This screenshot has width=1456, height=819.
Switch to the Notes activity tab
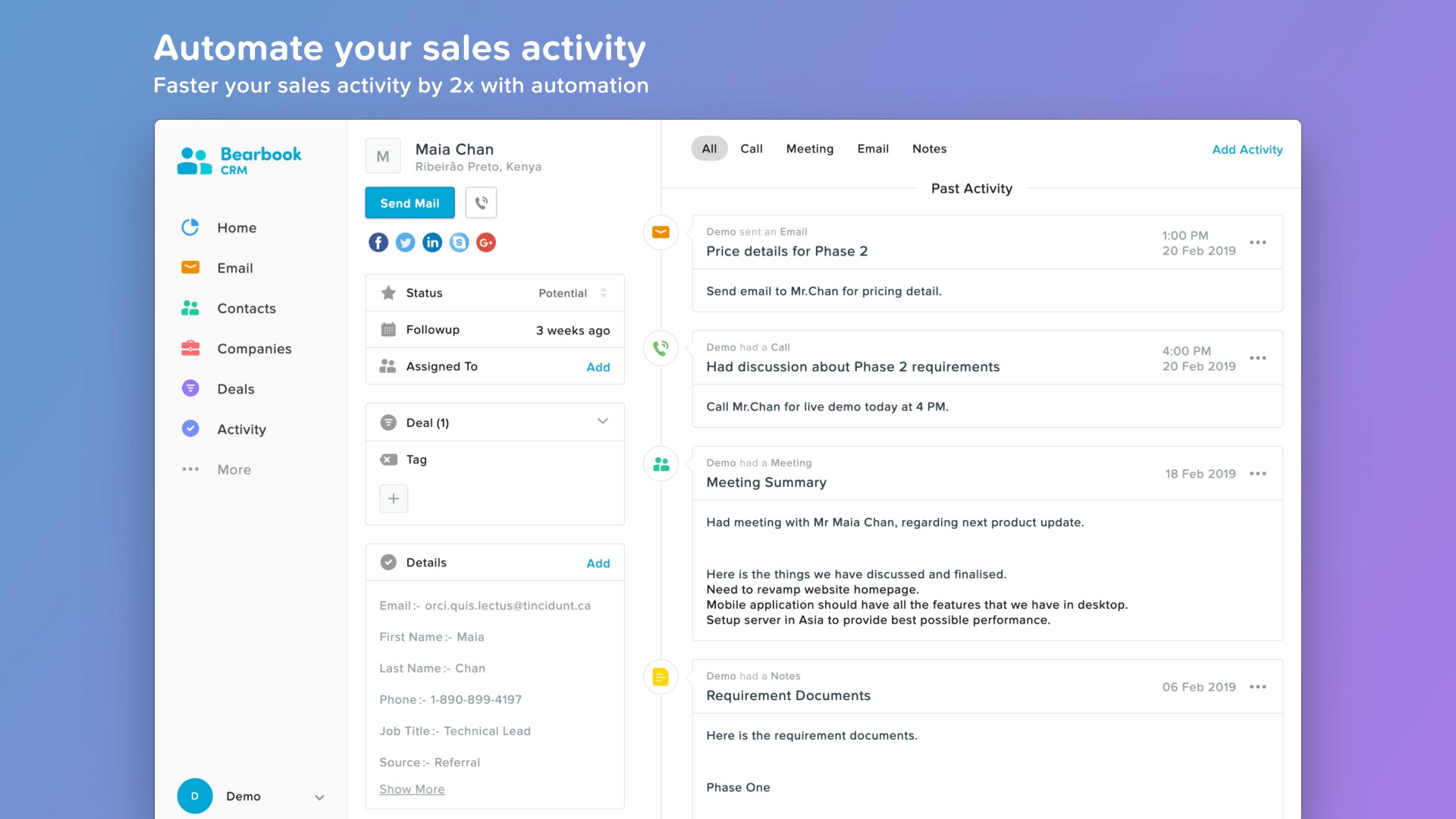(x=929, y=149)
